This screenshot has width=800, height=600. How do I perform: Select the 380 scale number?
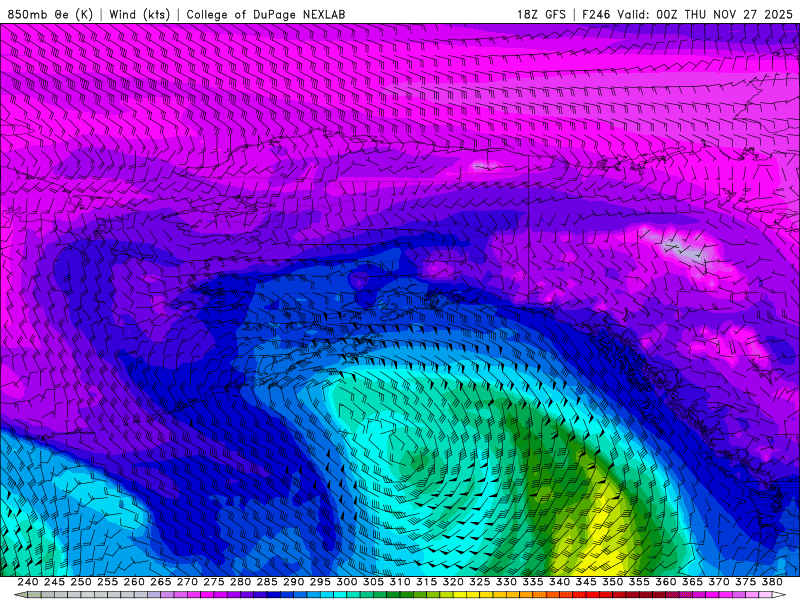pyautogui.click(x=772, y=582)
